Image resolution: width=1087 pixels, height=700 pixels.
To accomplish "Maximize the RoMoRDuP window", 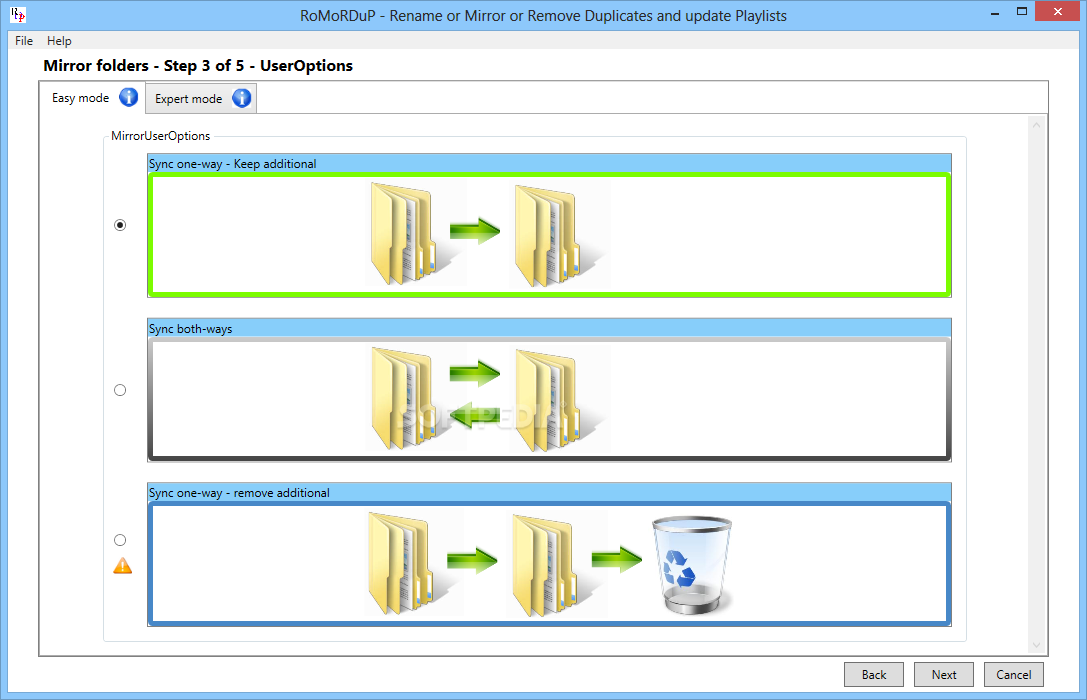I will point(1022,12).
